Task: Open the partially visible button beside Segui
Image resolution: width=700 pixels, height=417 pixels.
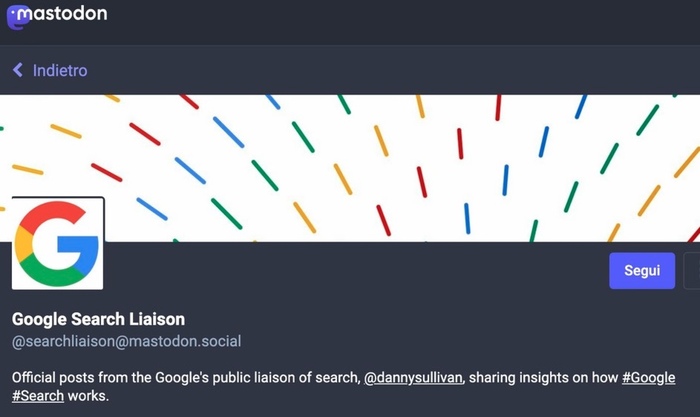Action: [x=692, y=271]
